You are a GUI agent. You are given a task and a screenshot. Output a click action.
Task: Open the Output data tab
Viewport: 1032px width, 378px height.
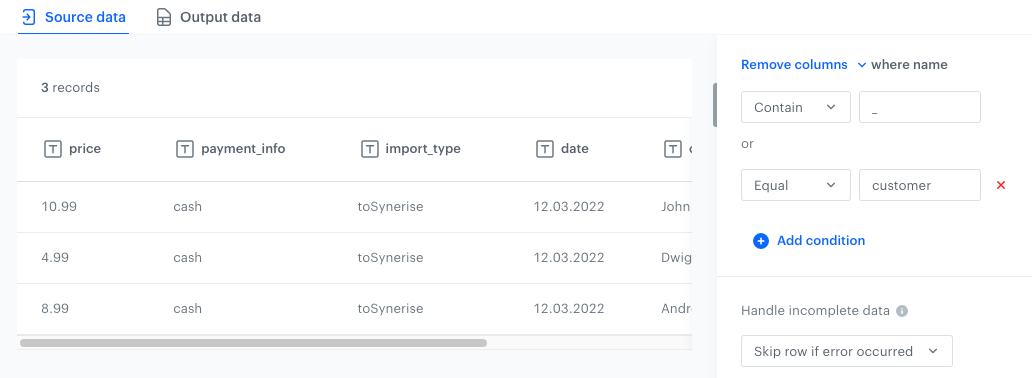(209, 17)
